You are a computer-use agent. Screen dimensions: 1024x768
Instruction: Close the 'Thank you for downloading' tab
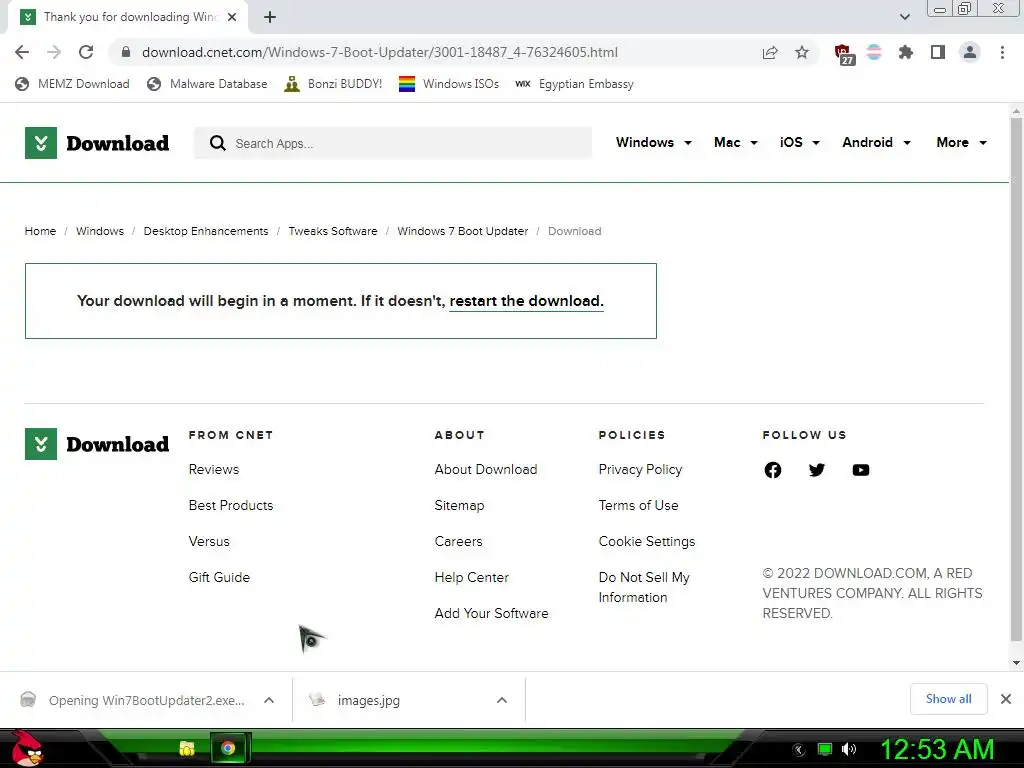coord(232,17)
